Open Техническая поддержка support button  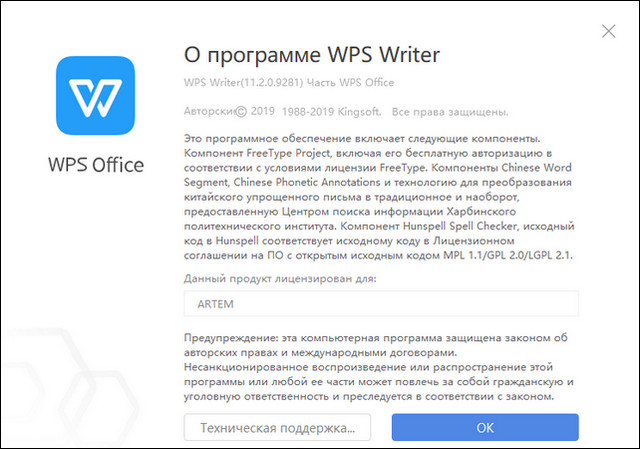point(277,427)
